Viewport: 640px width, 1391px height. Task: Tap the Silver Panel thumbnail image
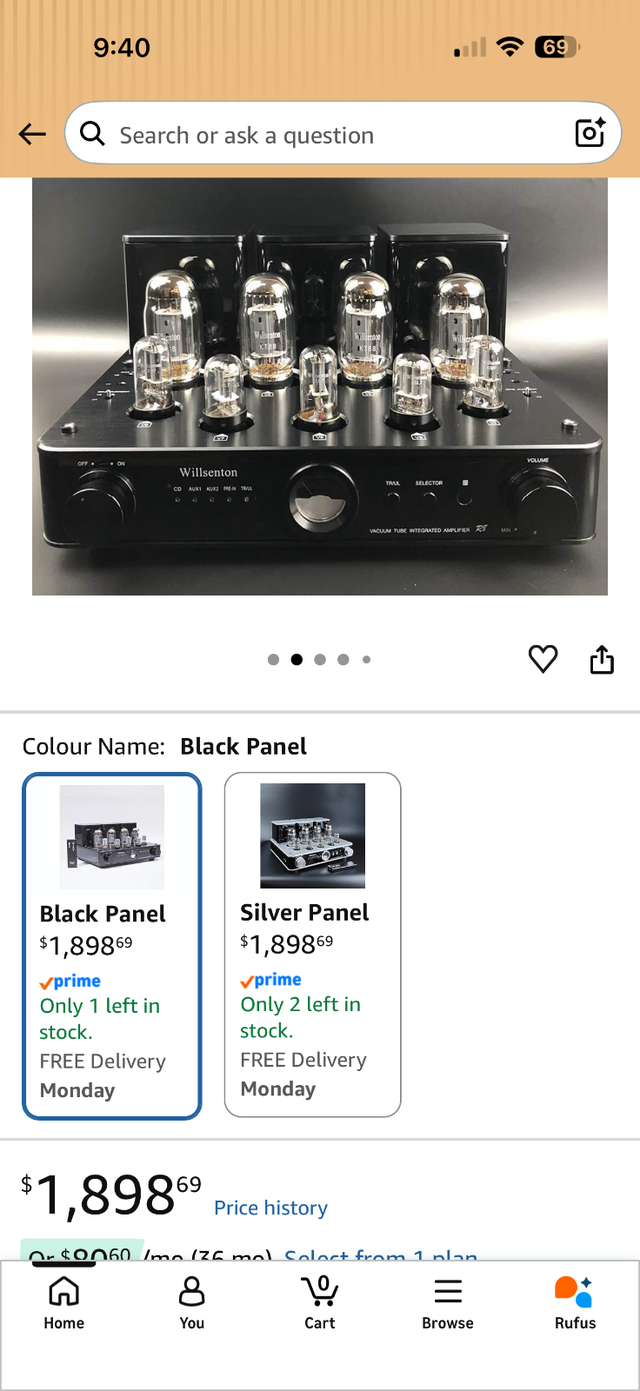(312, 836)
